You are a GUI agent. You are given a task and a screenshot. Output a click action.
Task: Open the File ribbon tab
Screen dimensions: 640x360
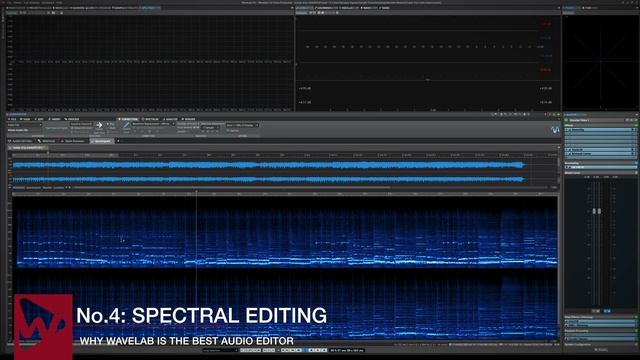click(13, 119)
